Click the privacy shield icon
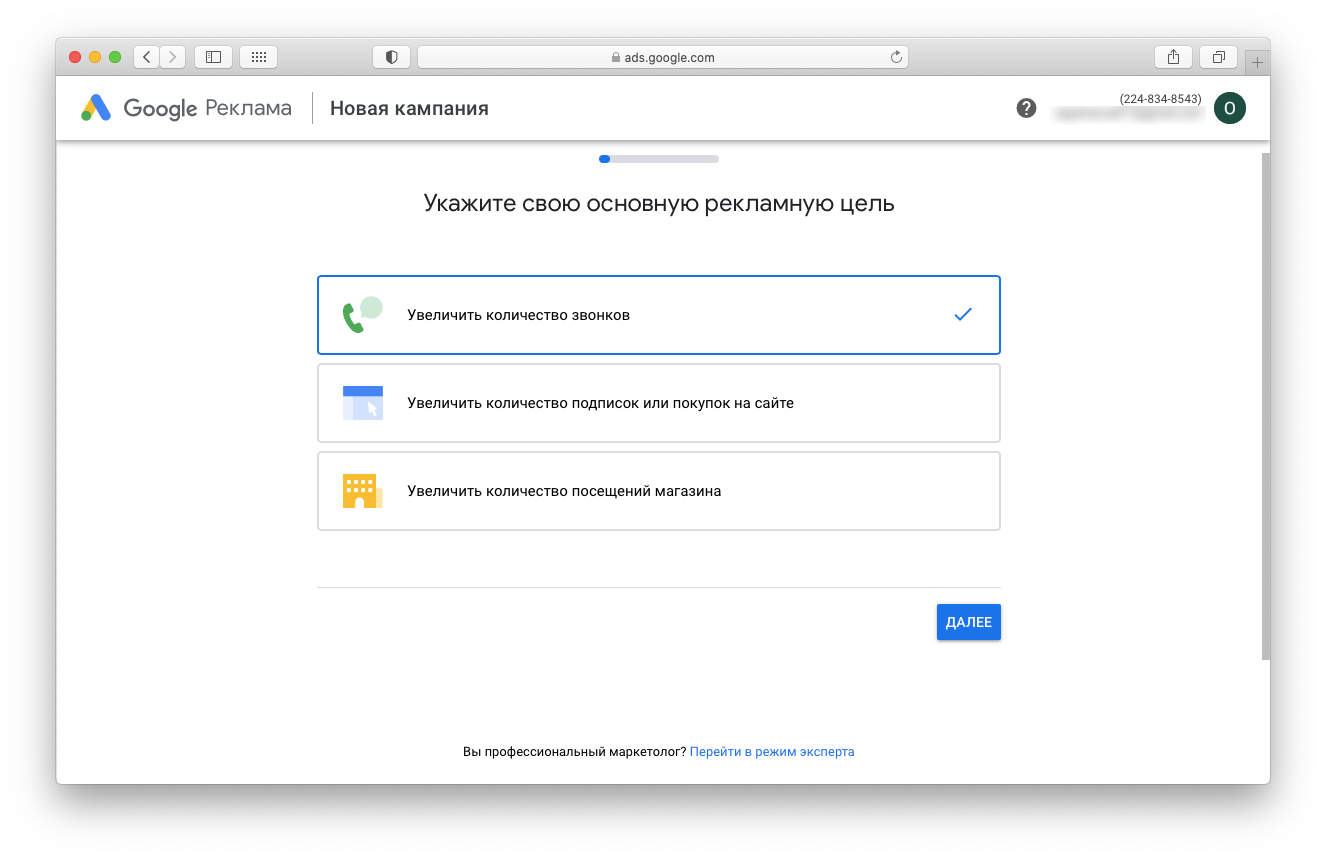This screenshot has height=858, width=1326. tap(391, 57)
